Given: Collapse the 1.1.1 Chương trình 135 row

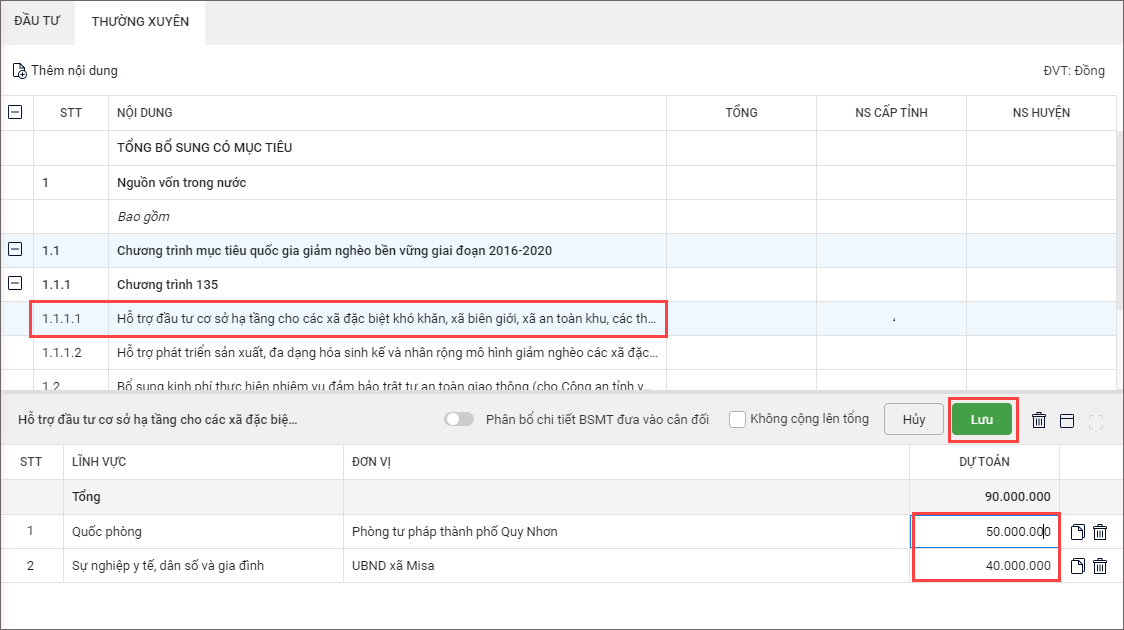Looking at the screenshot, I should pyautogui.click(x=16, y=284).
